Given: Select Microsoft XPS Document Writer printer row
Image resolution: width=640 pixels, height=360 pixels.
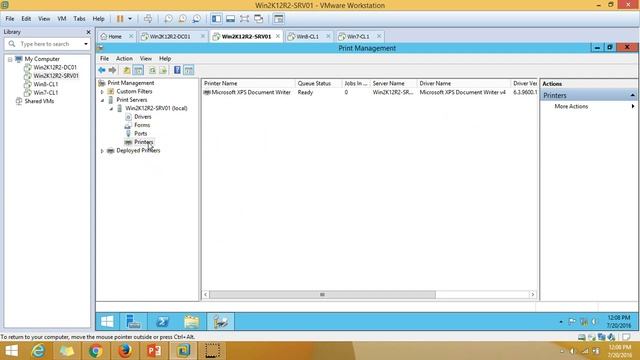Looking at the screenshot, I should coord(369,93).
